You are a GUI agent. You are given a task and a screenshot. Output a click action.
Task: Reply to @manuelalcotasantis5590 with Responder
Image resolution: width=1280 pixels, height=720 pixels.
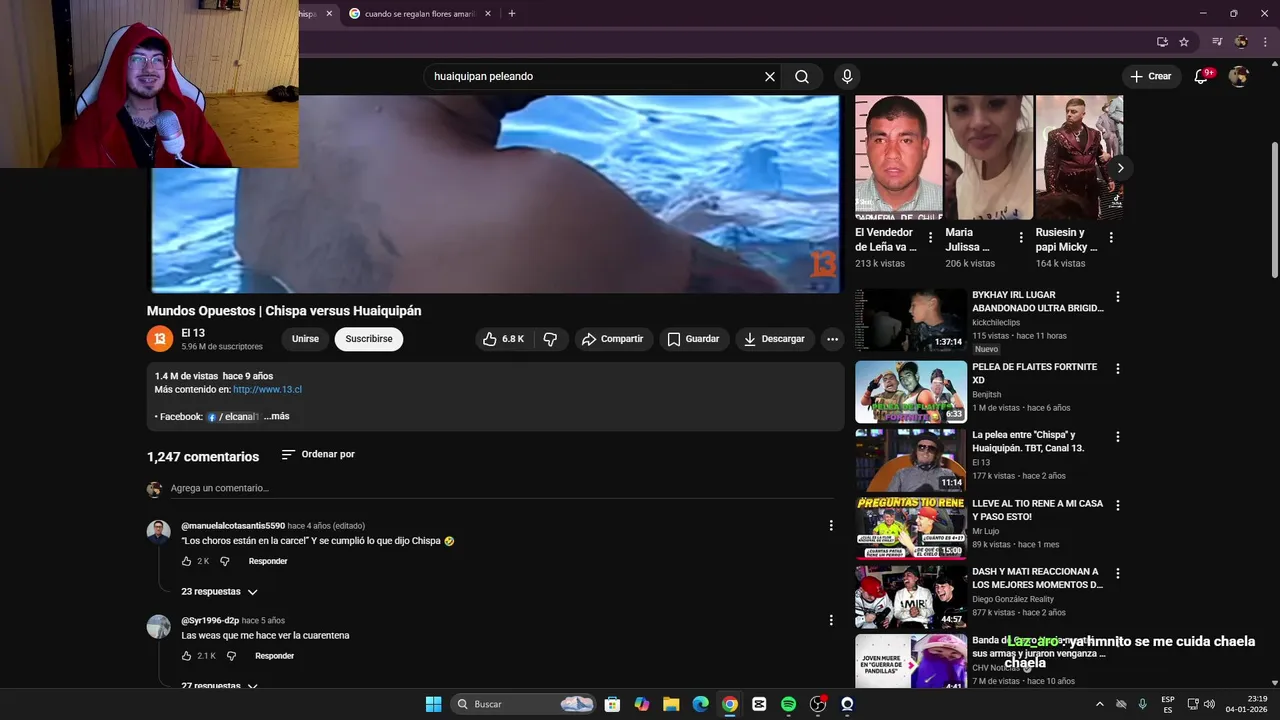coord(268,561)
